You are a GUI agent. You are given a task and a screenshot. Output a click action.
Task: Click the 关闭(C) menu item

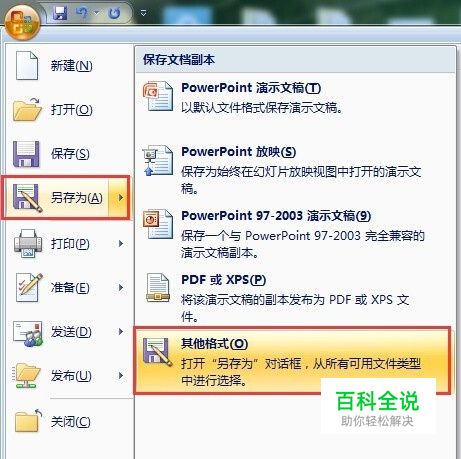point(66,422)
